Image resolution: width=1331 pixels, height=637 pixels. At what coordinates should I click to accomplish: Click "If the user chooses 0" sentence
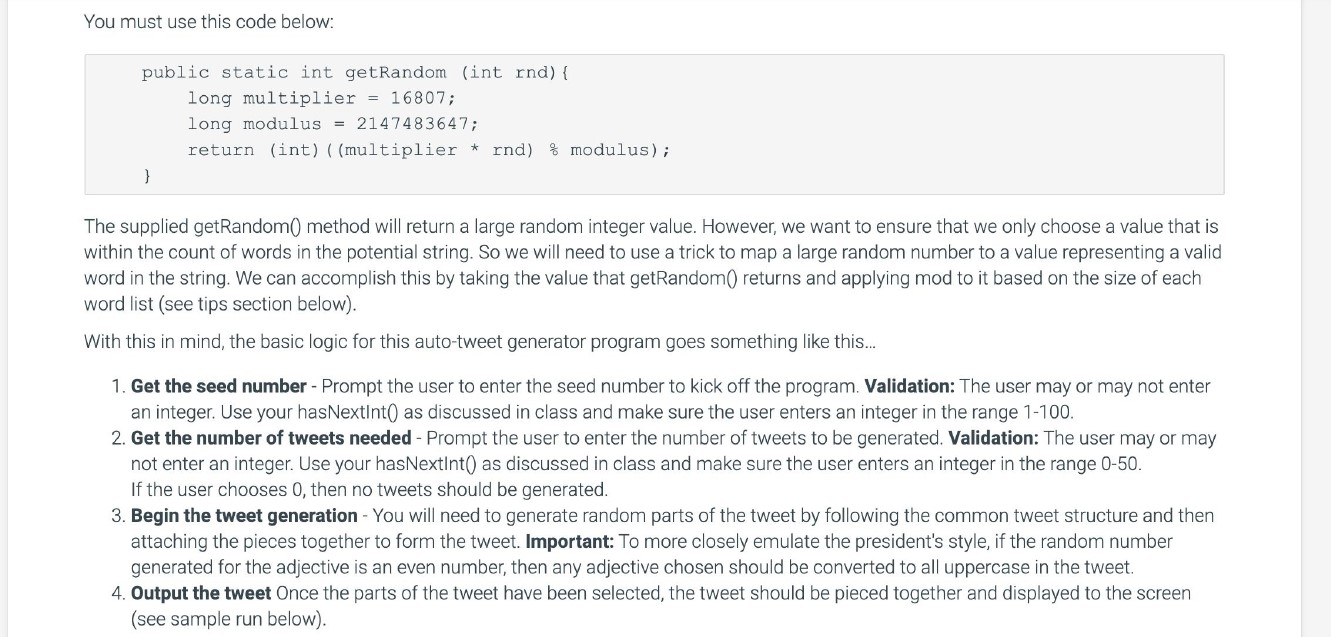369,490
